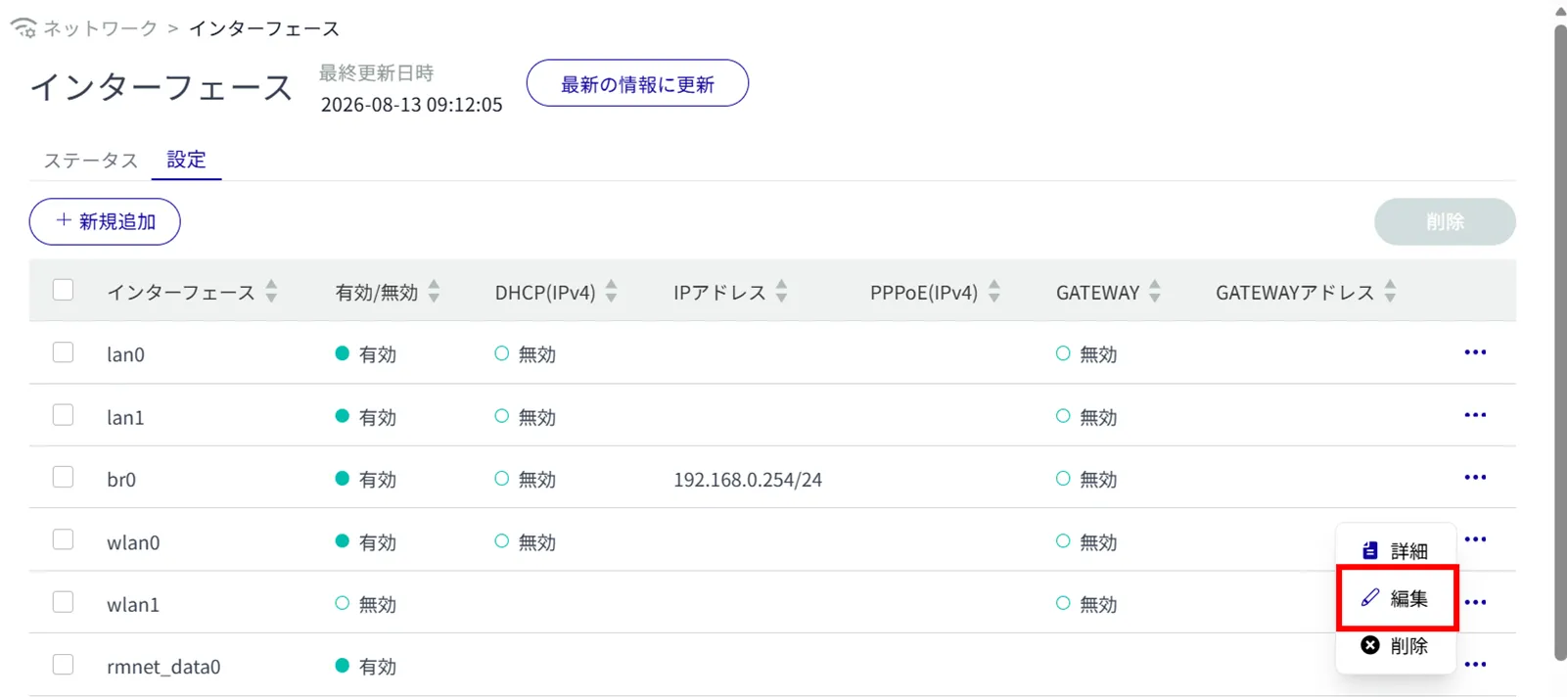The height and width of the screenshot is (698, 1568).
Task: Click the network wifi icon in breadcrumb
Action: pyautogui.click(x=23, y=27)
